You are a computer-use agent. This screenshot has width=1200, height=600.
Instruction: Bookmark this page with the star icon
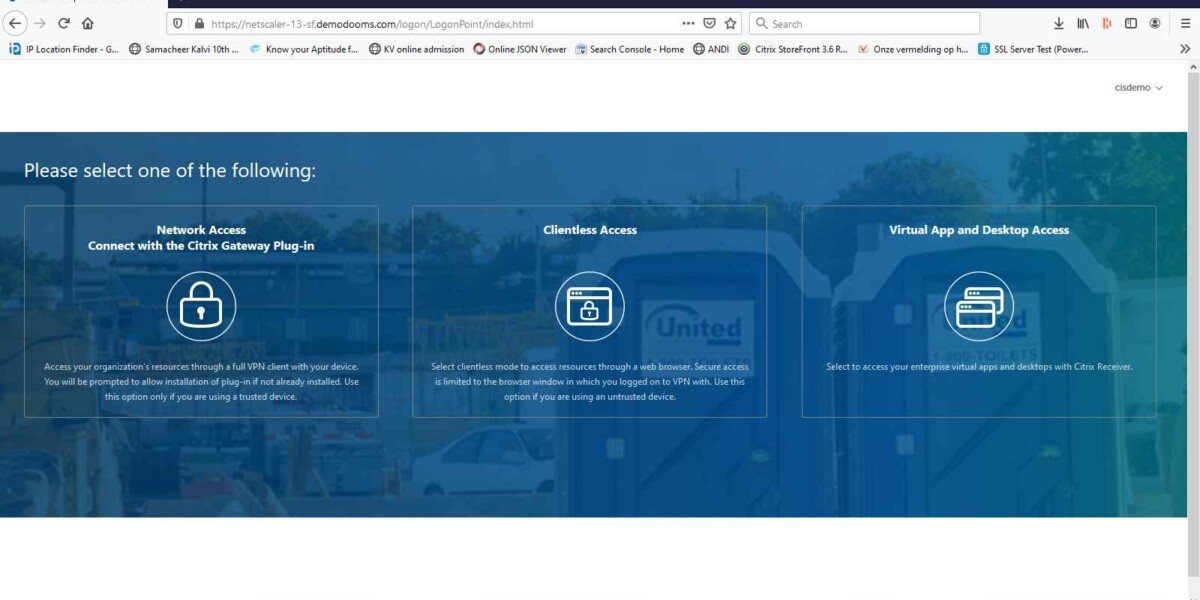[731, 23]
